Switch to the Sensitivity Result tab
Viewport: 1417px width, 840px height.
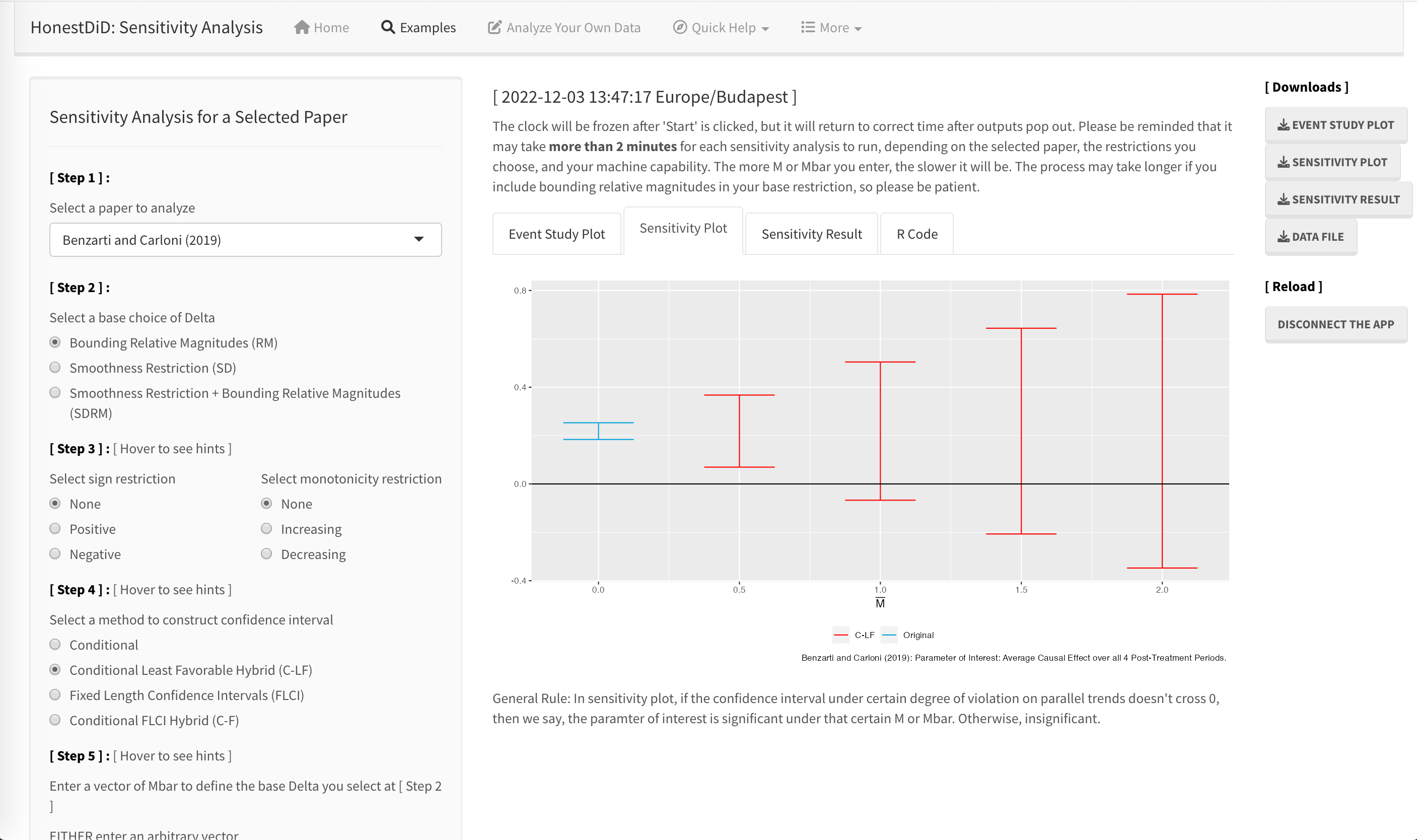811,233
